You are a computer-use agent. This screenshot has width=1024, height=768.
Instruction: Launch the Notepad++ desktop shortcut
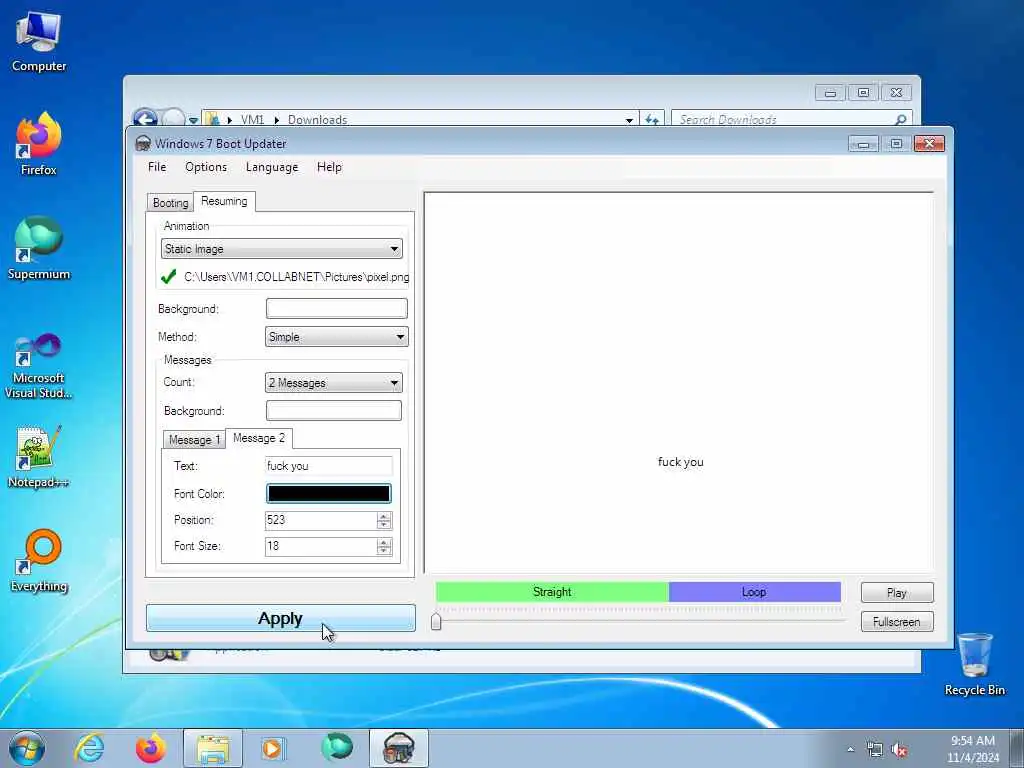(x=39, y=457)
